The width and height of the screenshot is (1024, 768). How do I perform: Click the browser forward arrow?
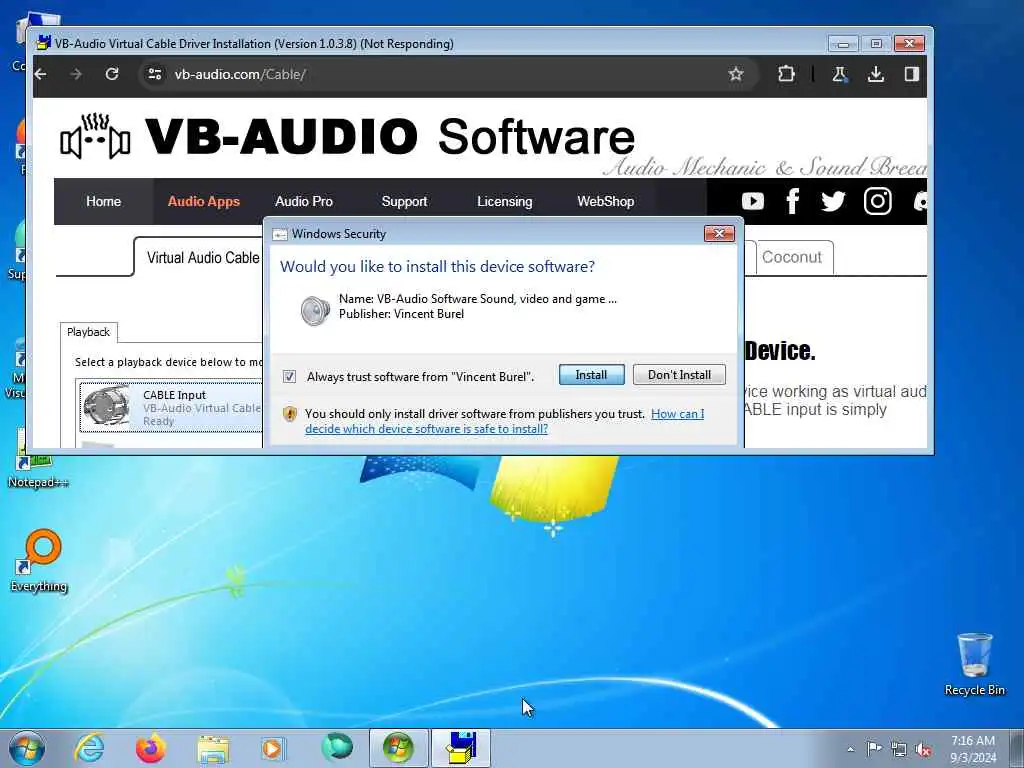[76, 74]
